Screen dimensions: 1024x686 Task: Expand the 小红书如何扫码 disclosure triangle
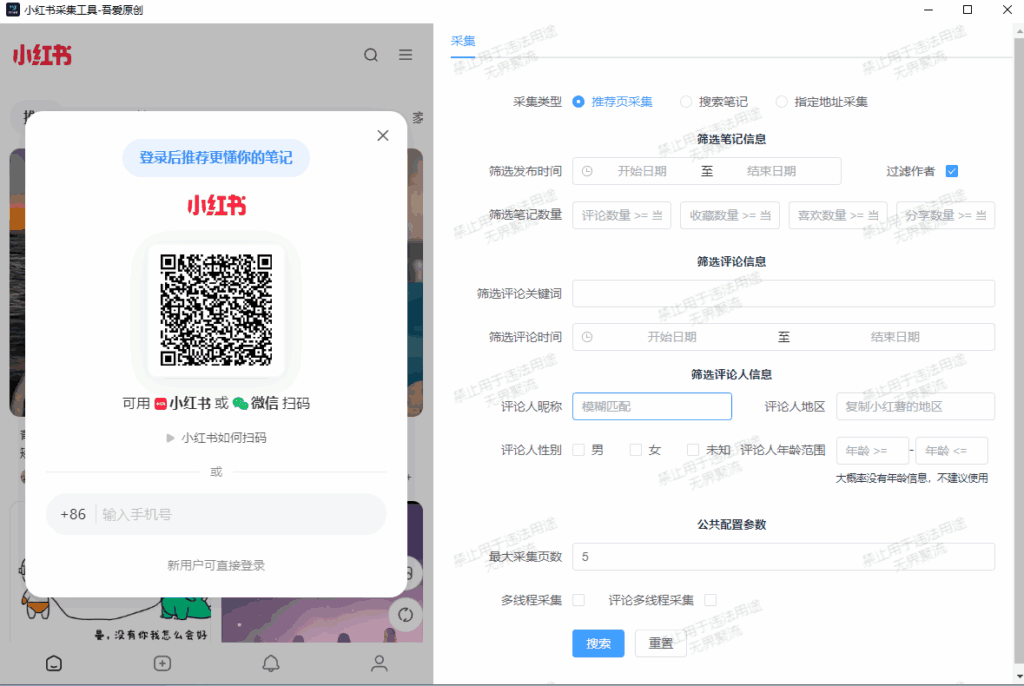coord(171,438)
